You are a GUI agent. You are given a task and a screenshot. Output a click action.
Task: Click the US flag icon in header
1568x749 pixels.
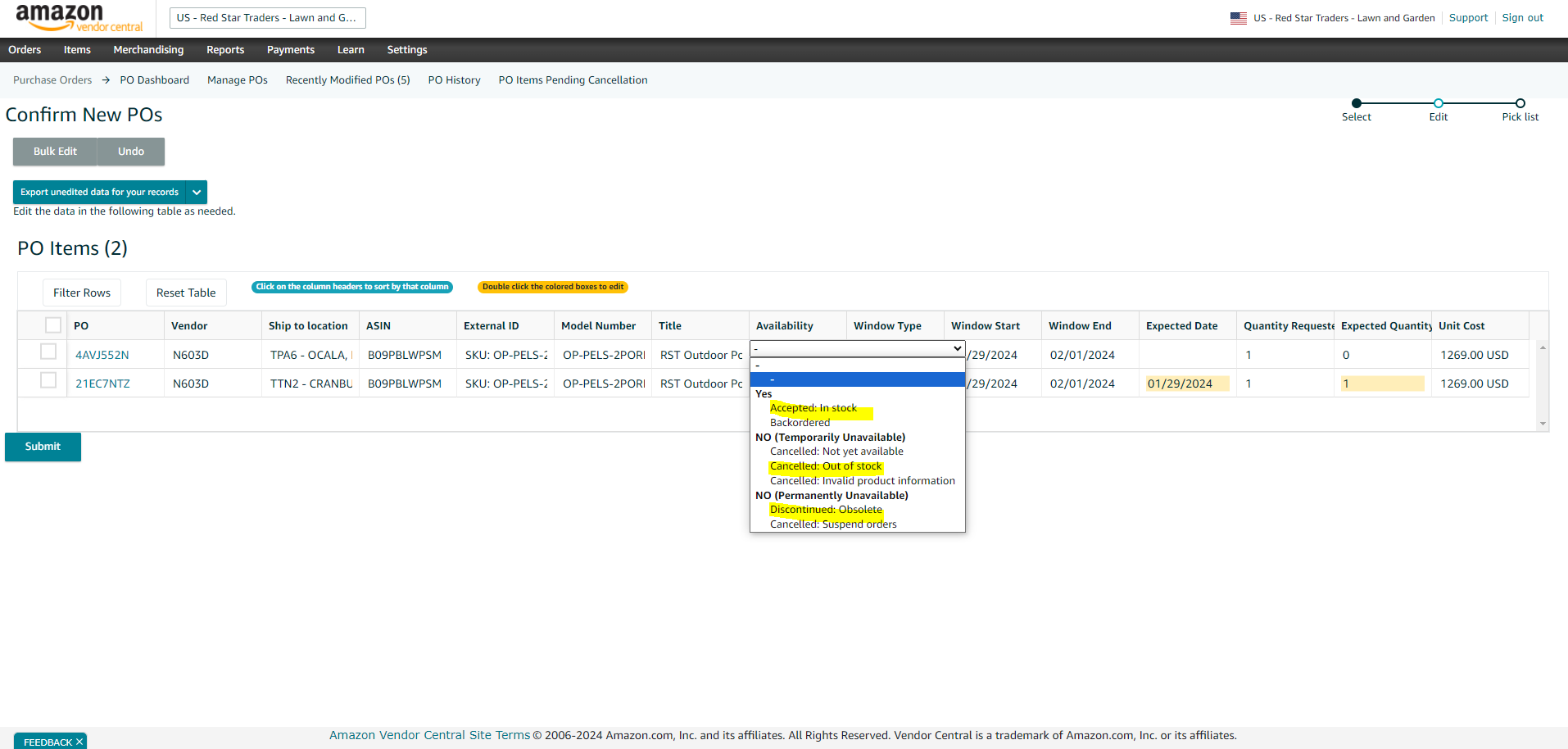point(1238,18)
